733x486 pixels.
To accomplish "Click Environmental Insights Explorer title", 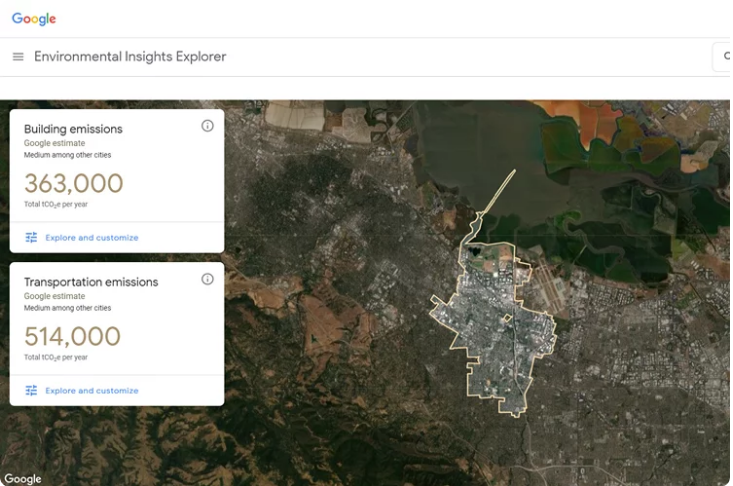I will click(130, 57).
